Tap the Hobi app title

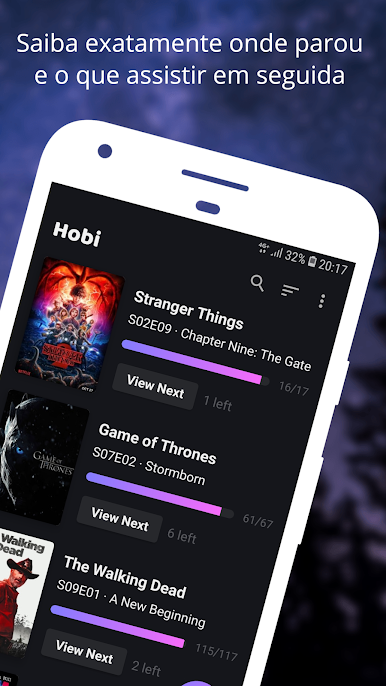click(77, 235)
